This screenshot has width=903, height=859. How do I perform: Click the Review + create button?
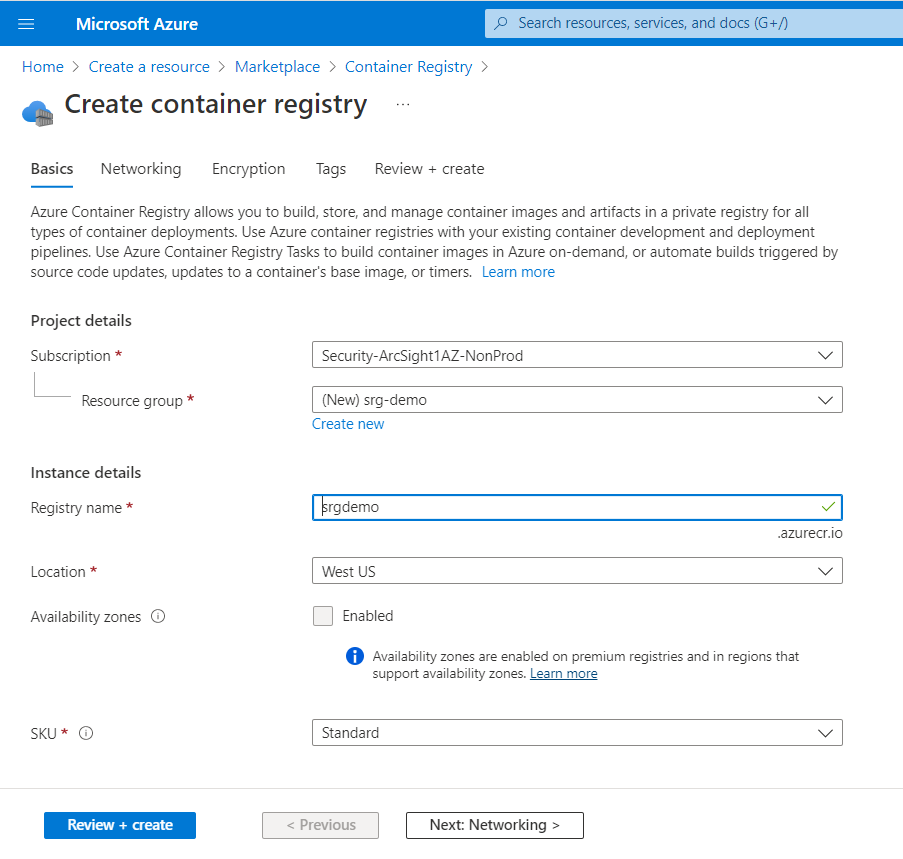(x=120, y=825)
